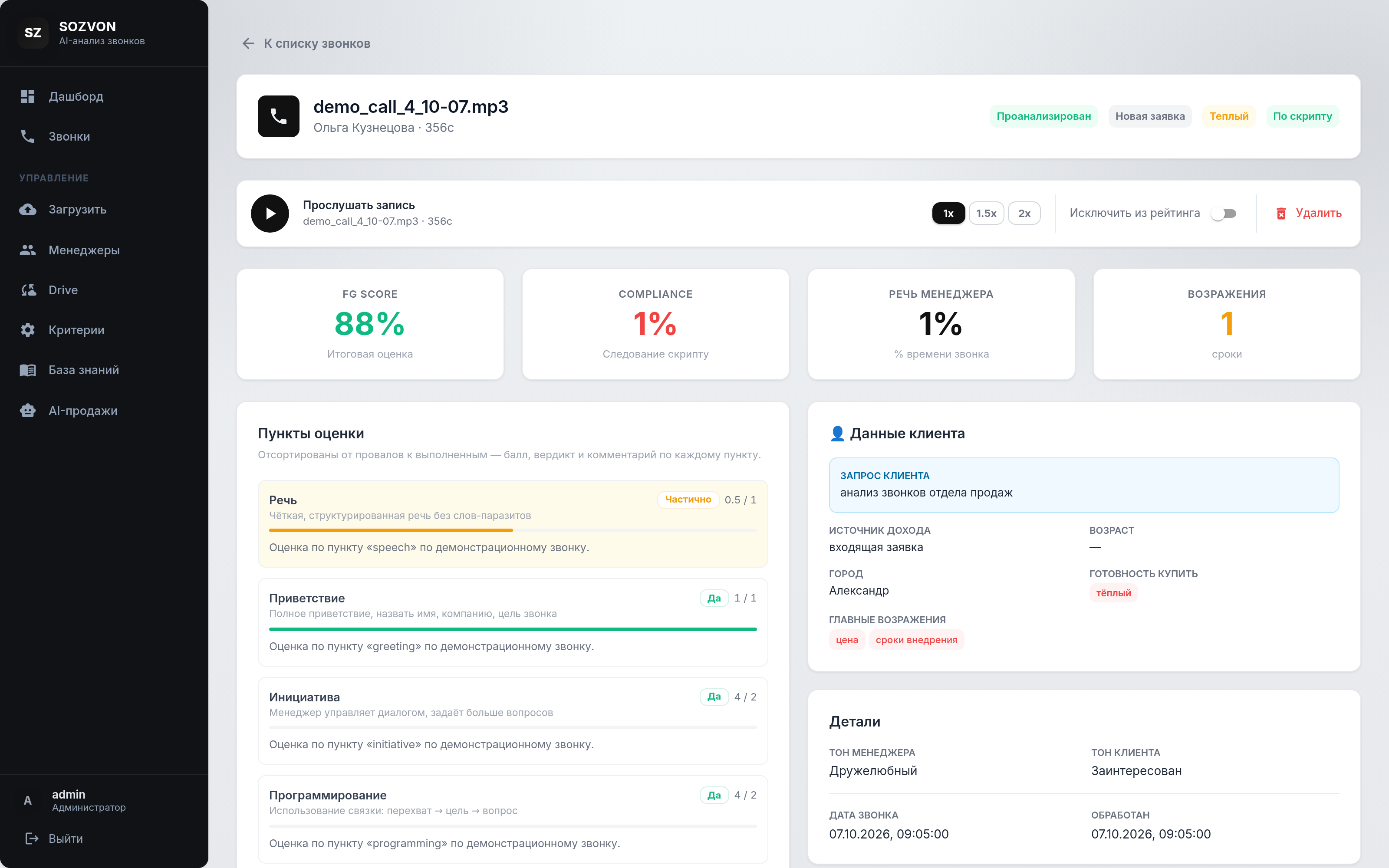The height and width of the screenshot is (868, 1389).
Task: Click the Менеджеры people icon
Action: tap(27, 250)
